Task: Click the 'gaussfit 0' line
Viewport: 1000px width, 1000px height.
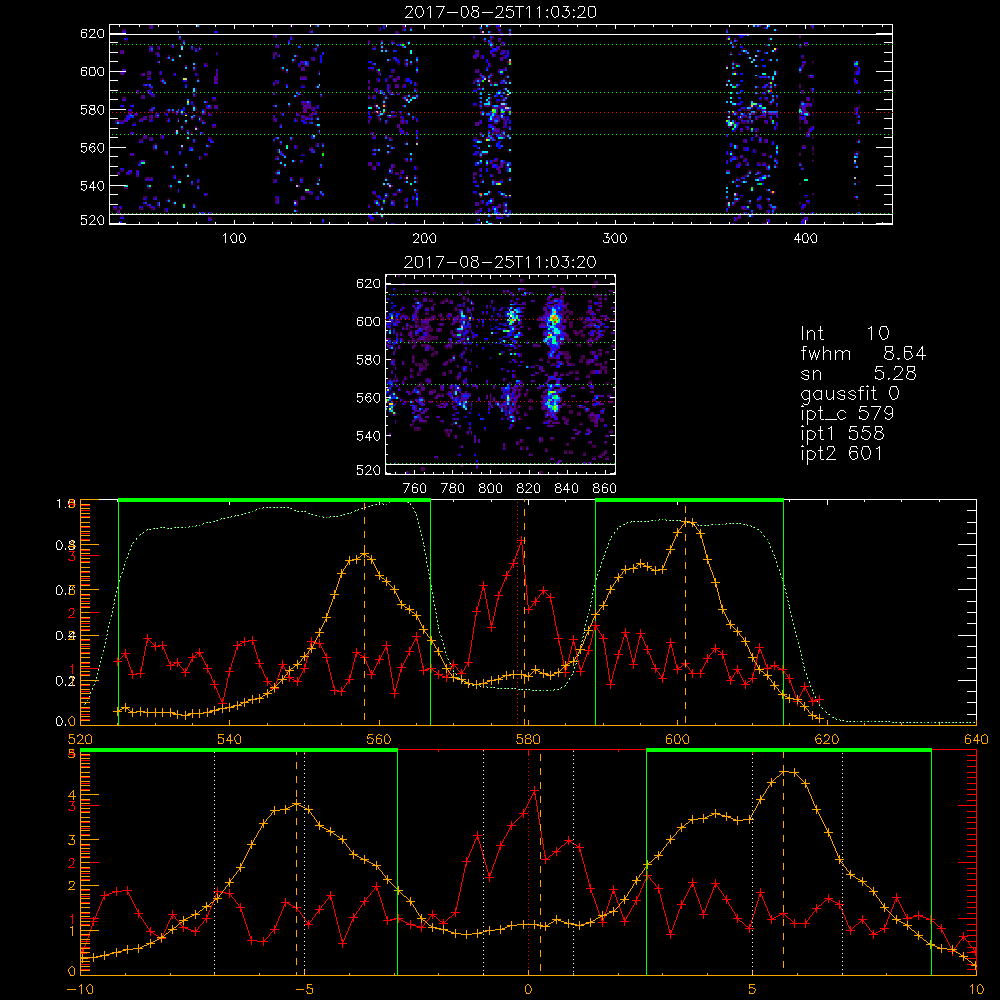Action: click(849, 393)
